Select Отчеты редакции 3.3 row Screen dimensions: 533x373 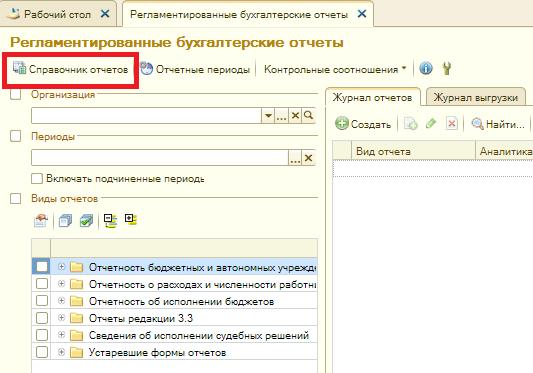point(175,318)
